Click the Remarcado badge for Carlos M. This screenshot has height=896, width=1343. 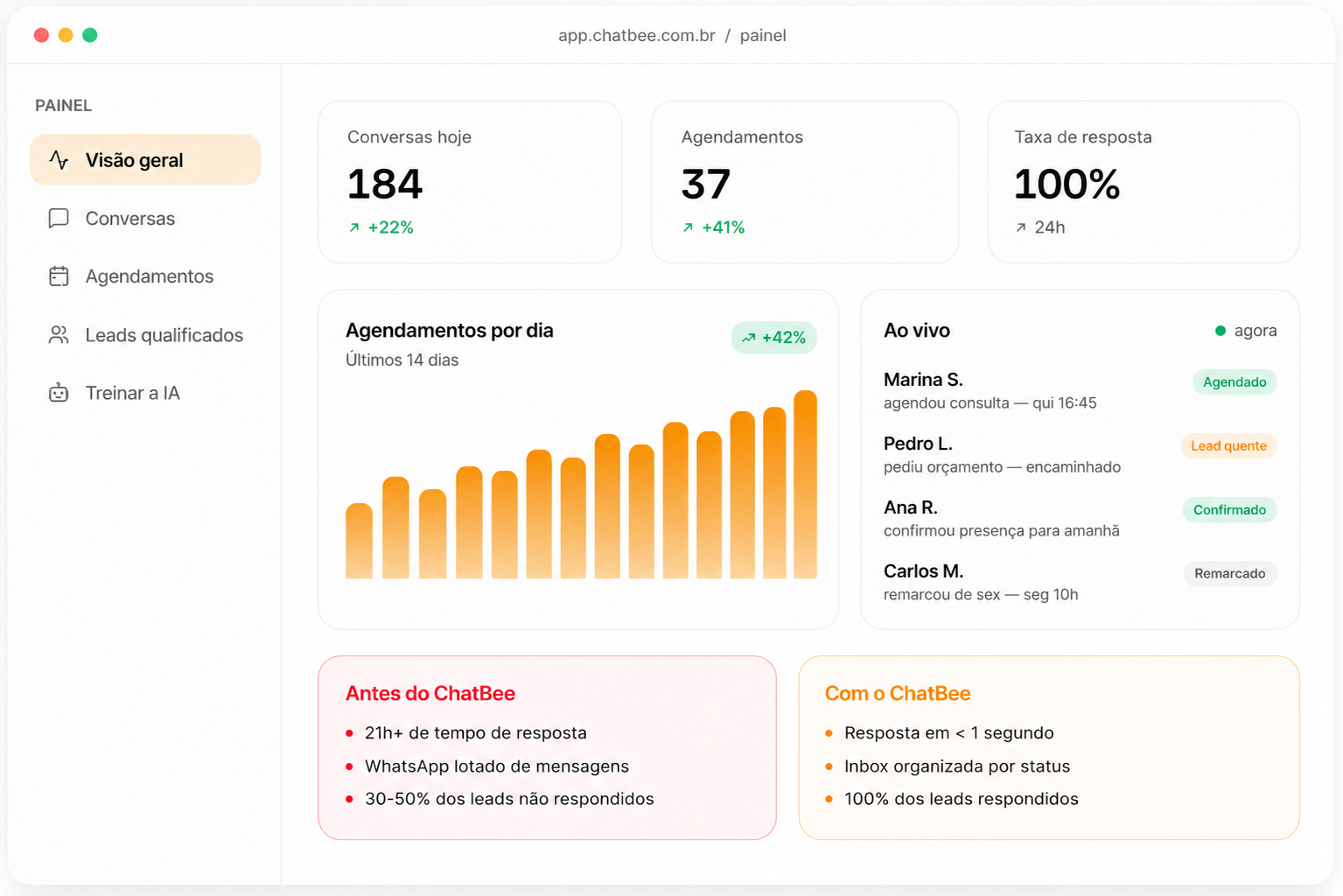(x=1230, y=574)
